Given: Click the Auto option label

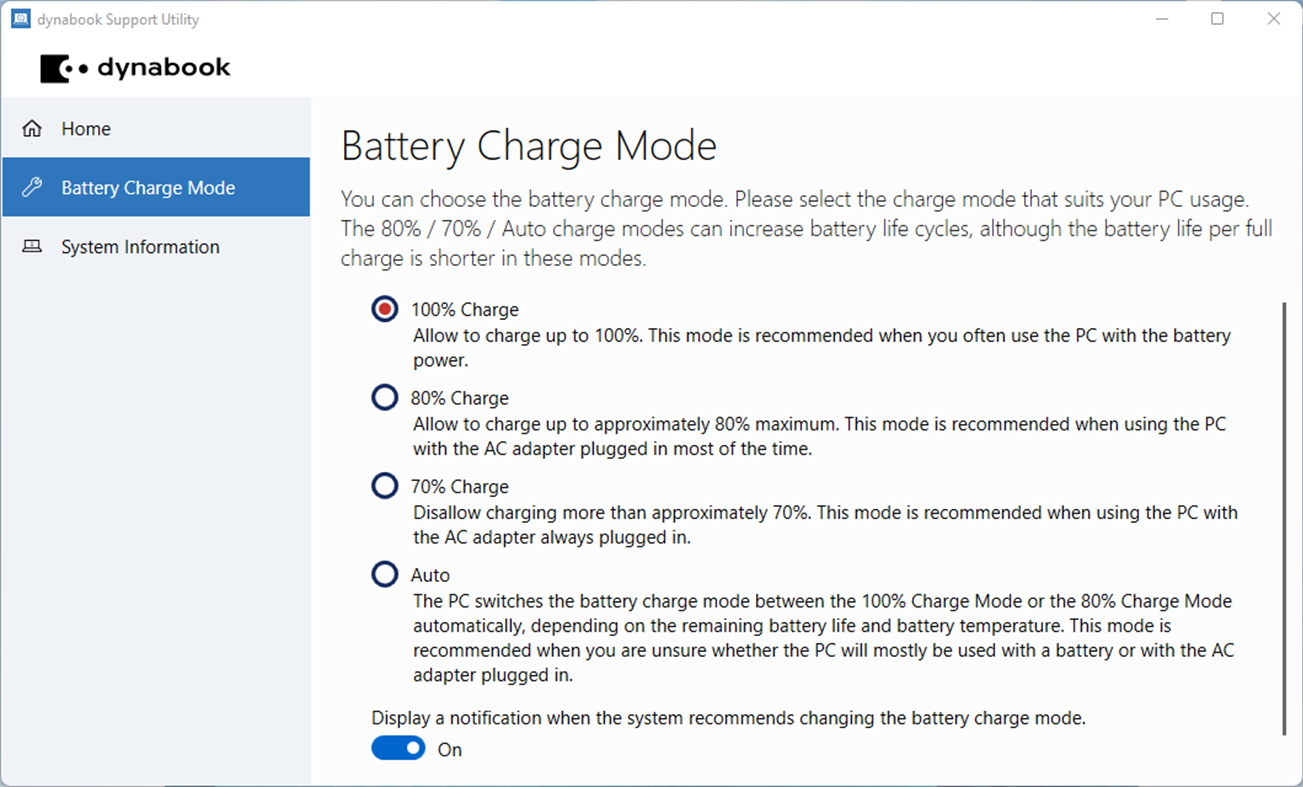Looking at the screenshot, I should (x=430, y=575).
